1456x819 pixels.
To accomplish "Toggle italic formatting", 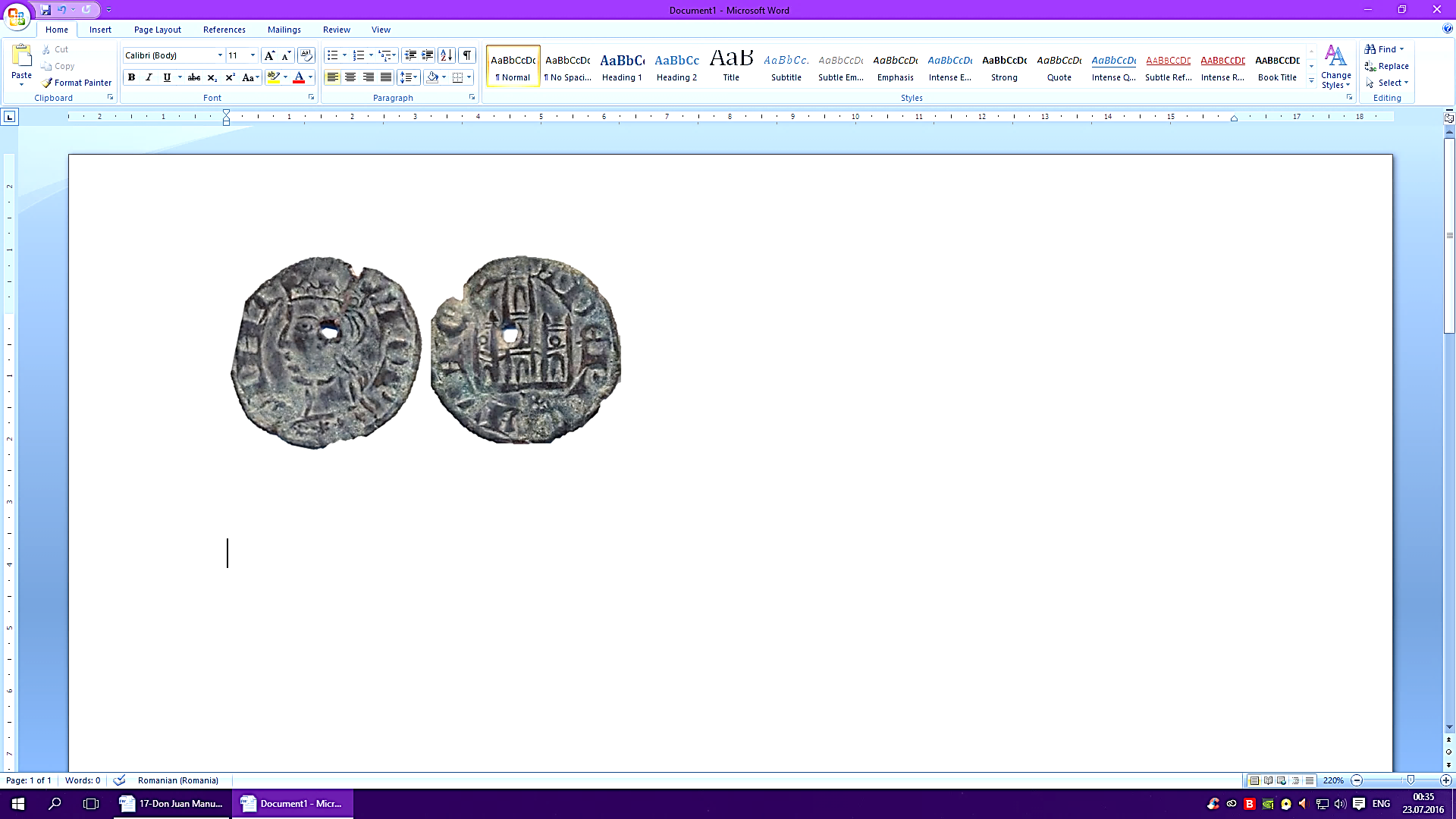I will click(149, 77).
